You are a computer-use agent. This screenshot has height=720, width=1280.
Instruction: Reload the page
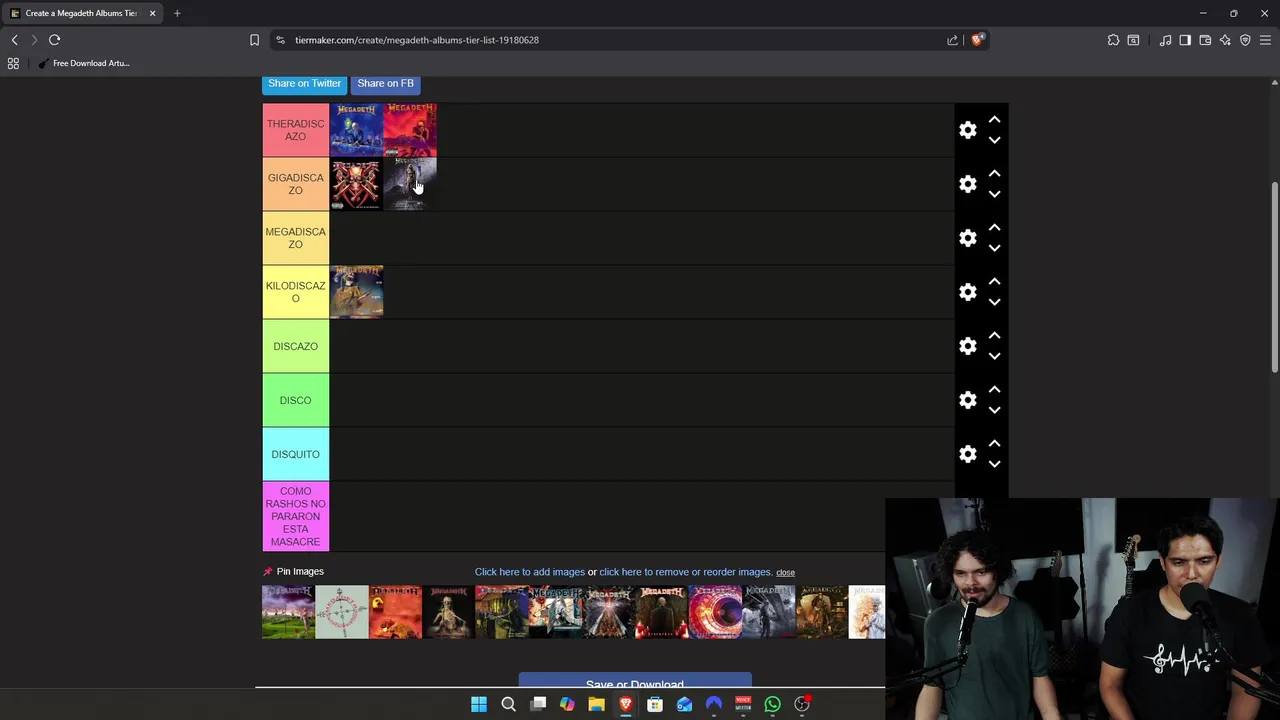tap(54, 40)
